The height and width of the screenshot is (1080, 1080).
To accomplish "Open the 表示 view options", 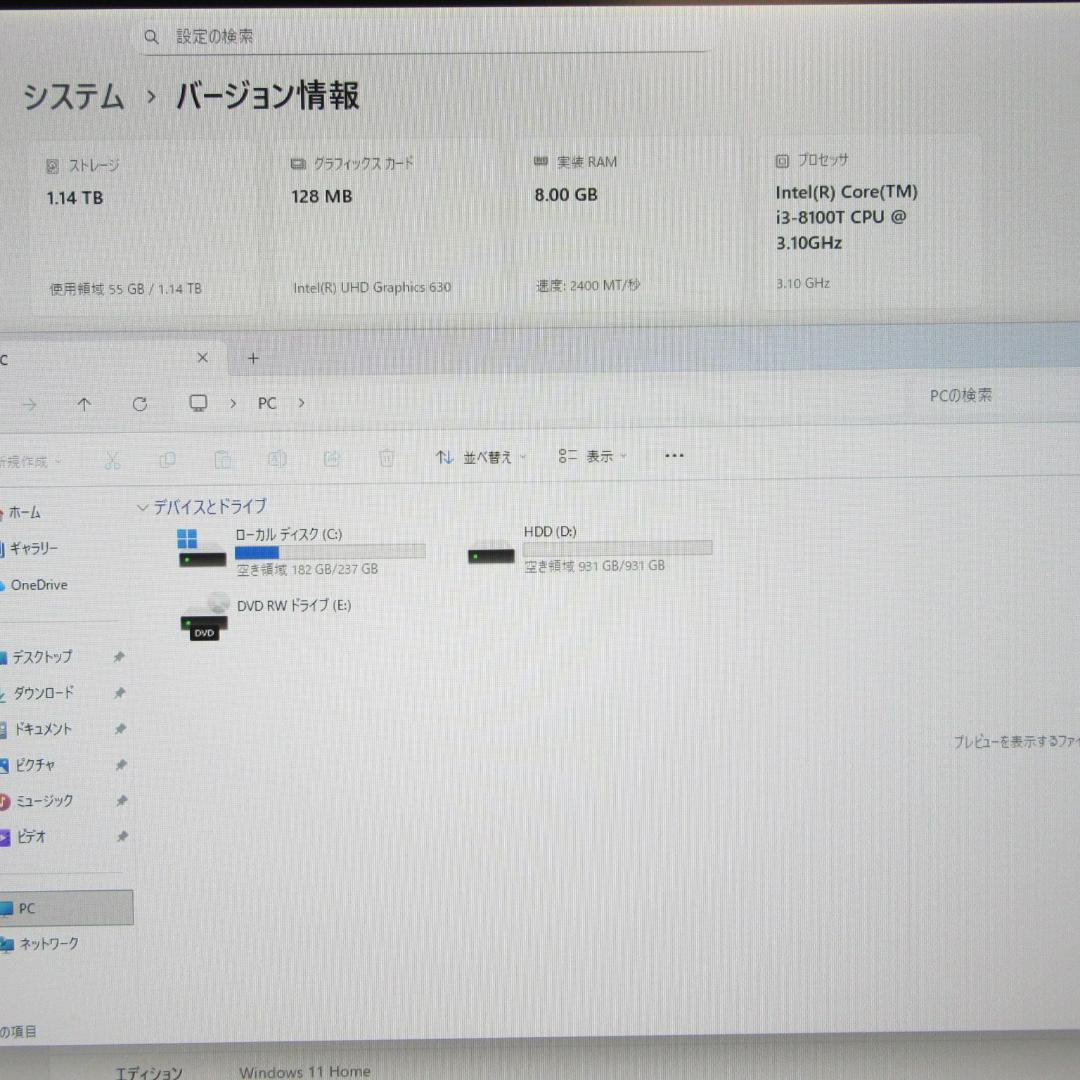I will click(592, 456).
